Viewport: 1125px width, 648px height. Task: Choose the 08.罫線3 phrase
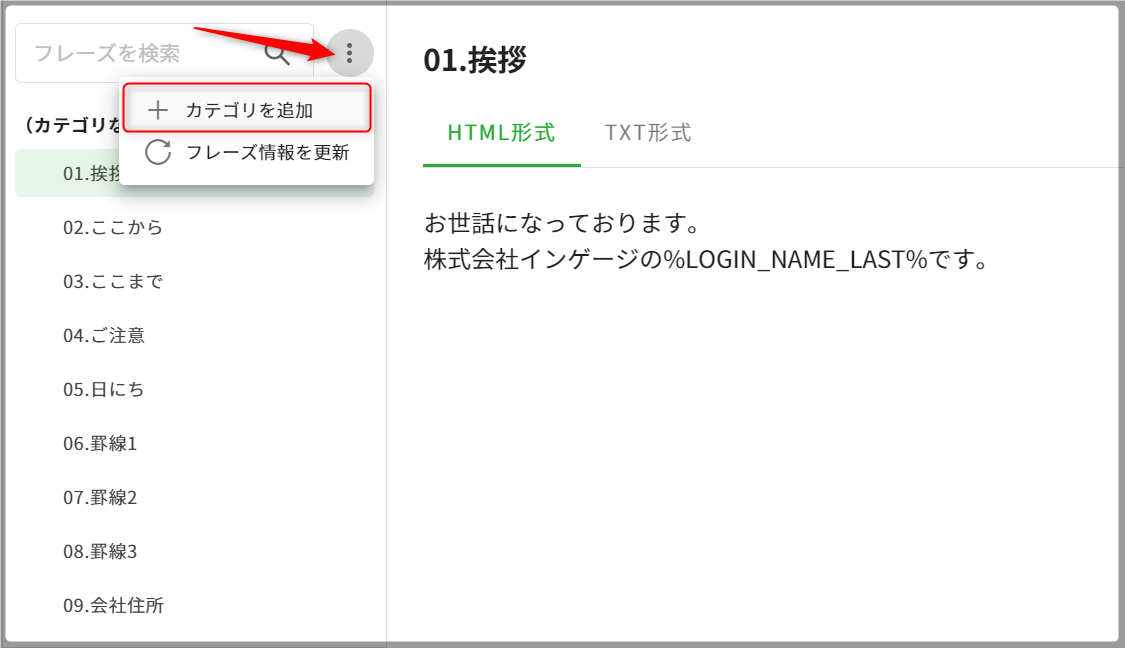click(x=100, y=551)
